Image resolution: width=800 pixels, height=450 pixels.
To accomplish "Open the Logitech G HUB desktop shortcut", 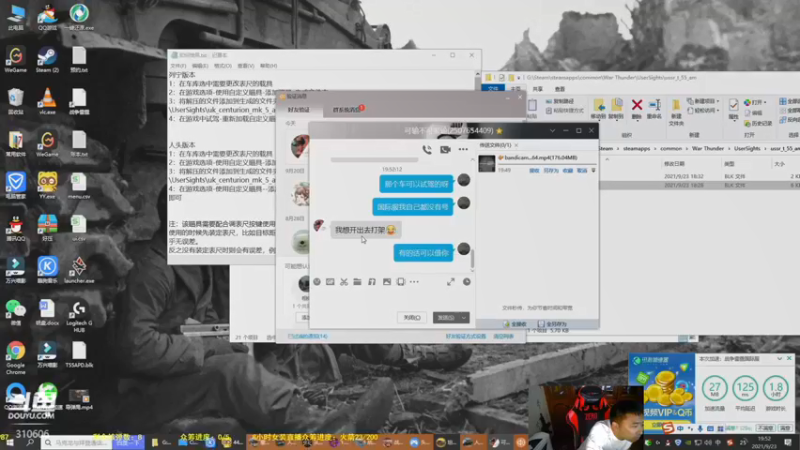I will (x=79, y=317).
